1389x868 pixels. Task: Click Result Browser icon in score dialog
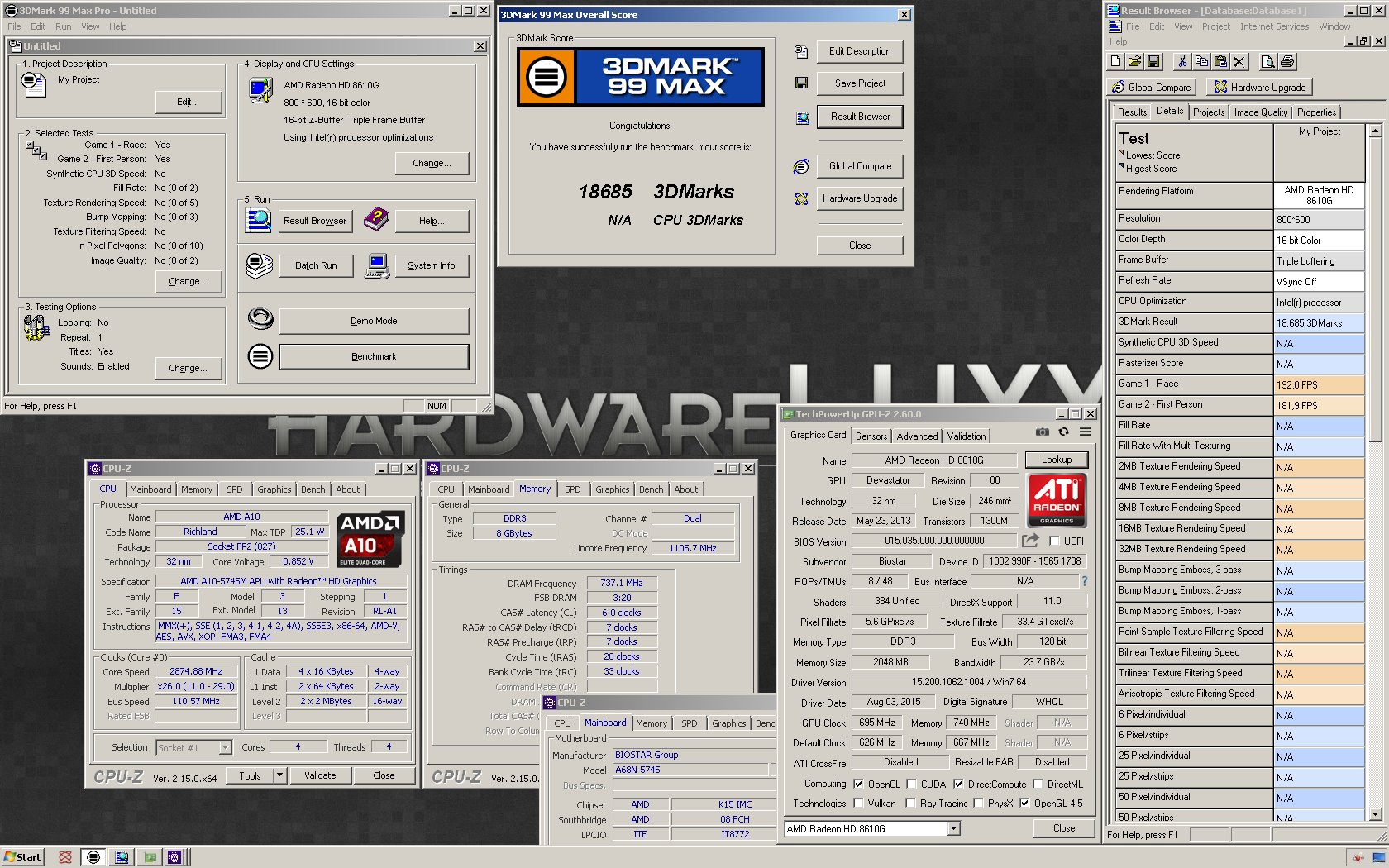click(x=802, y=117)
